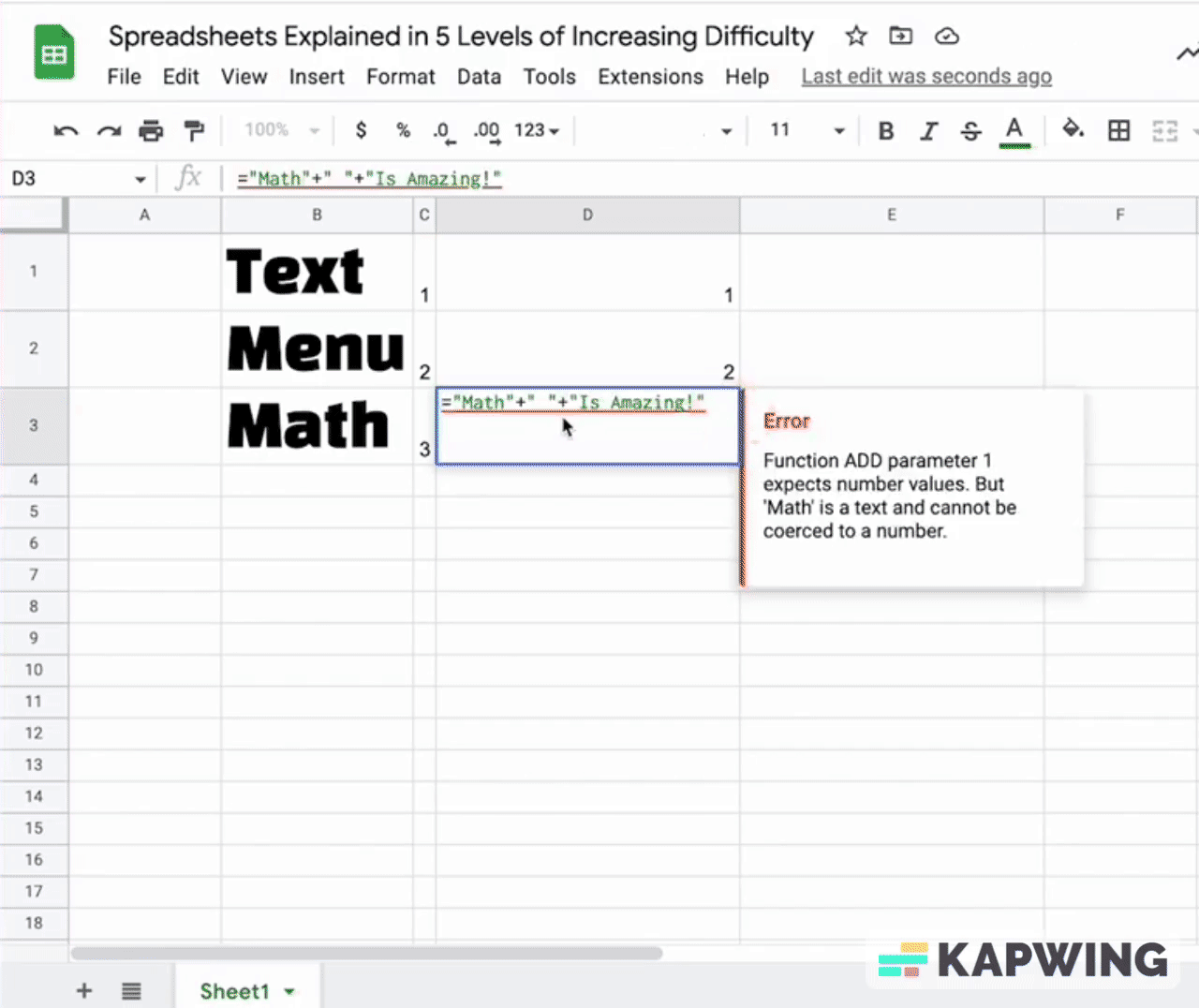Select row 1 header
The width and height of the screenshot is (1199, 1008).
[x=34, y=272]
